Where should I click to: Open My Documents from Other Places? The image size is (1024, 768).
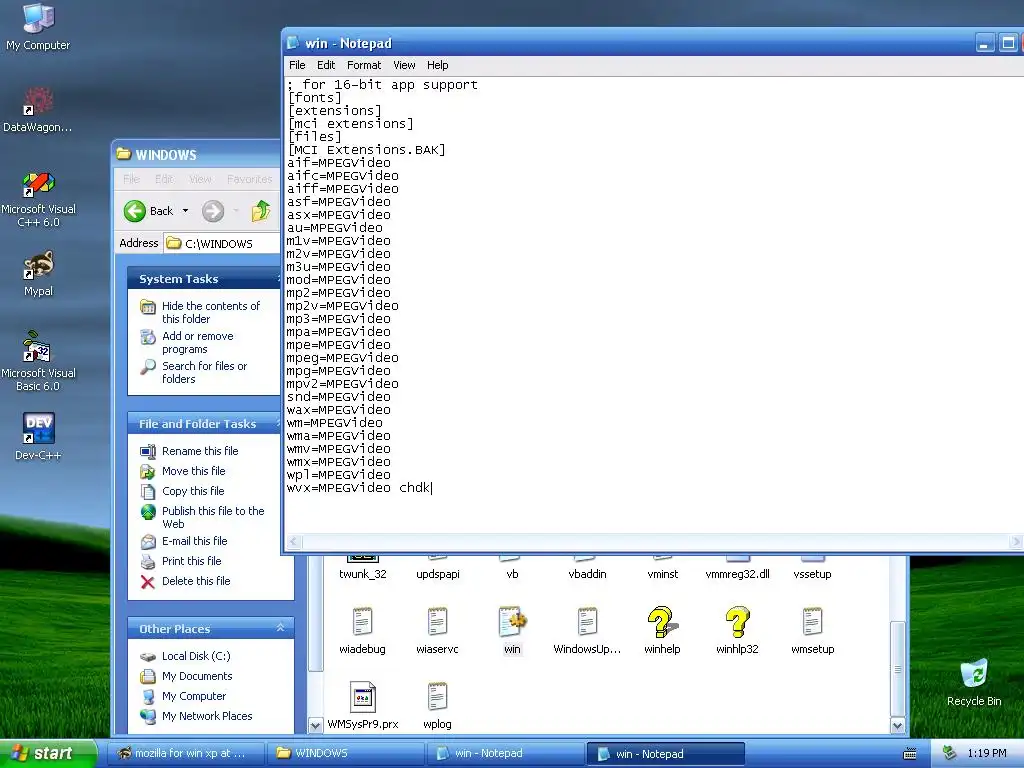click(x=197, y=676)
